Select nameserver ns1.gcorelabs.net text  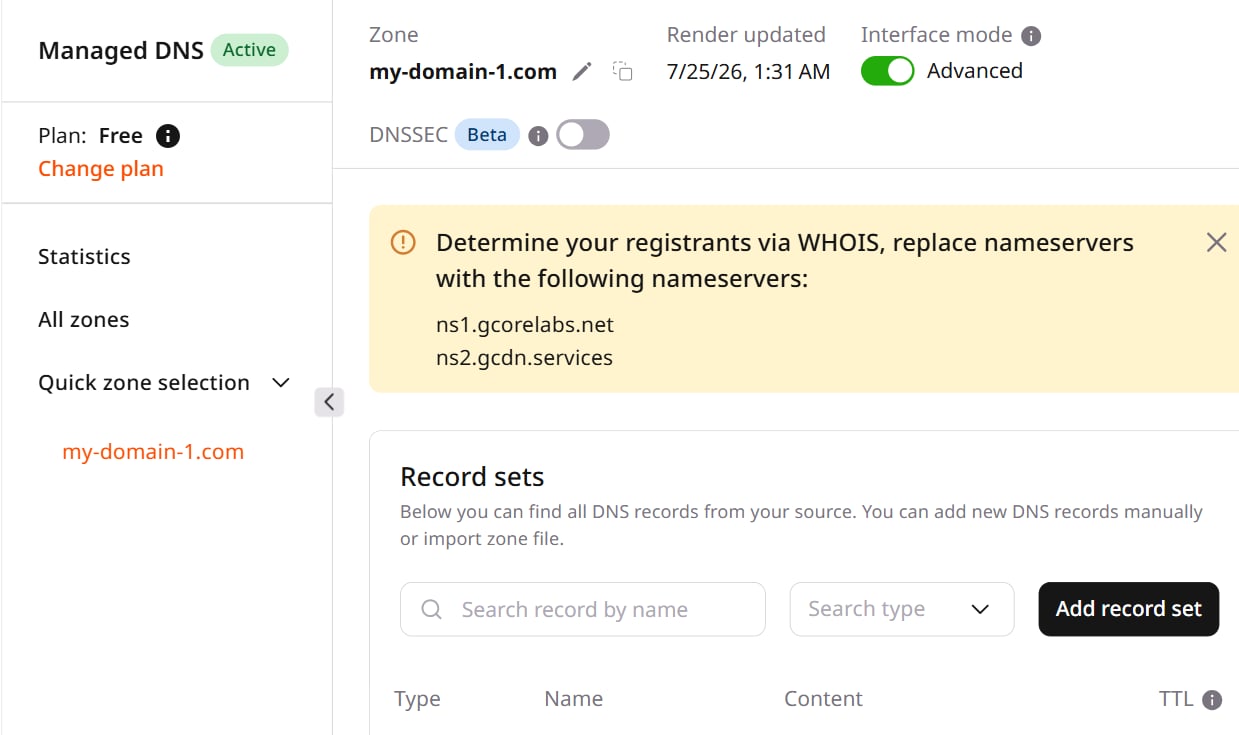tap(525, 325)
